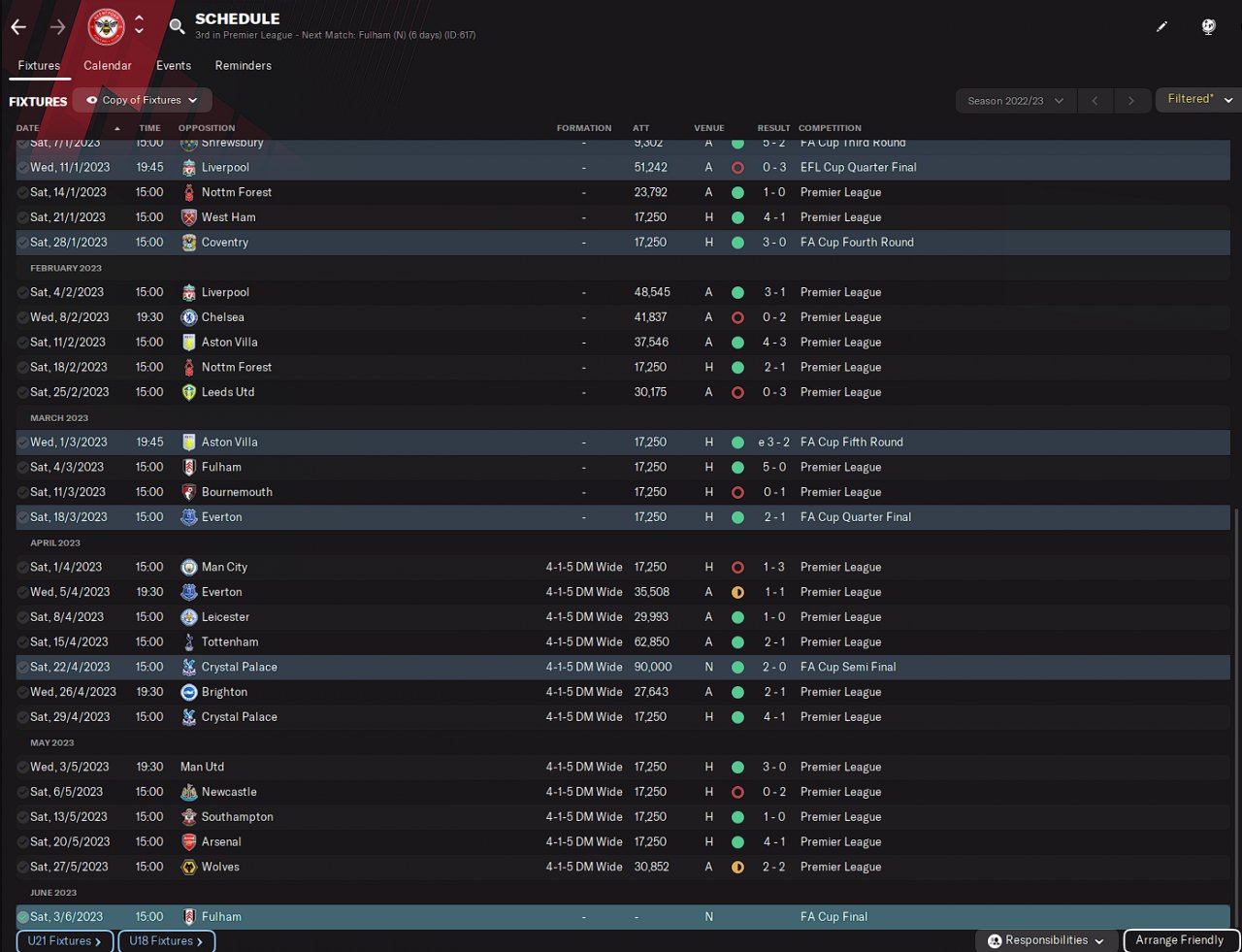Open the Crystal Palace FA Cup Semi Final fixture
The width and height of the screenshot is (1242, 952).
[x=623, y=668]
